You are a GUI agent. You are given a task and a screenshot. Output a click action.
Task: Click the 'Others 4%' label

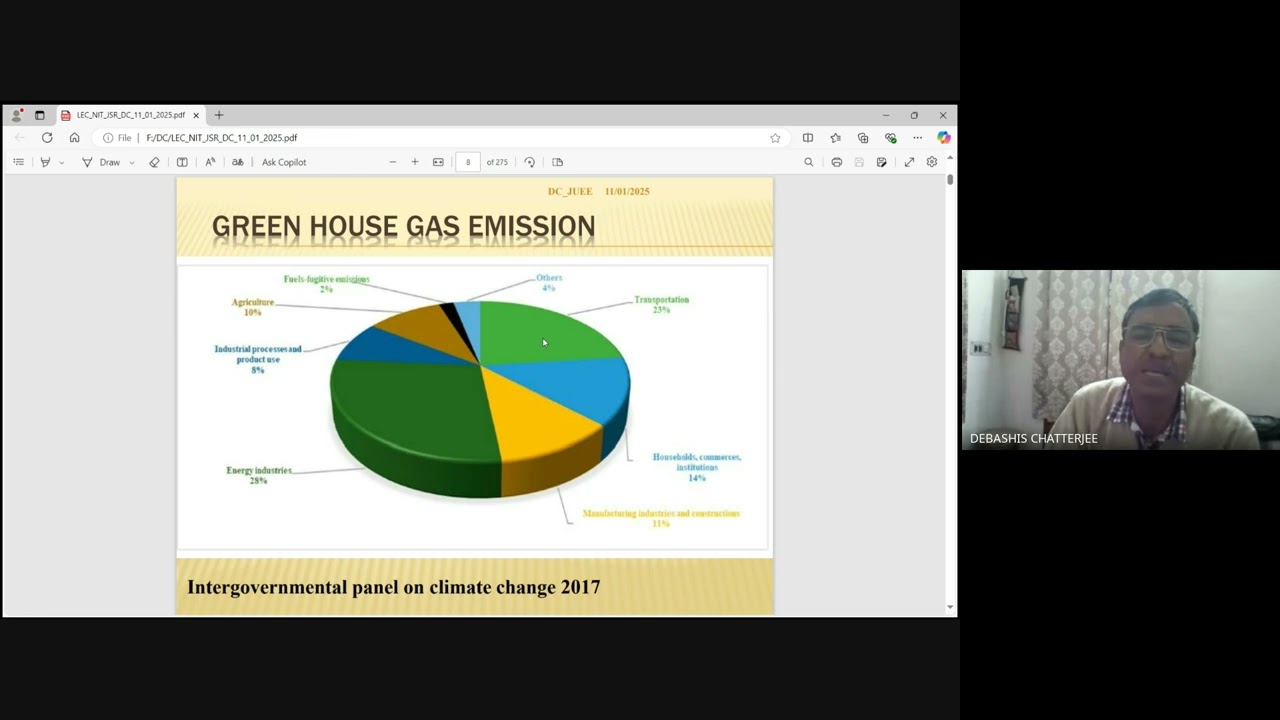[549, 283]
